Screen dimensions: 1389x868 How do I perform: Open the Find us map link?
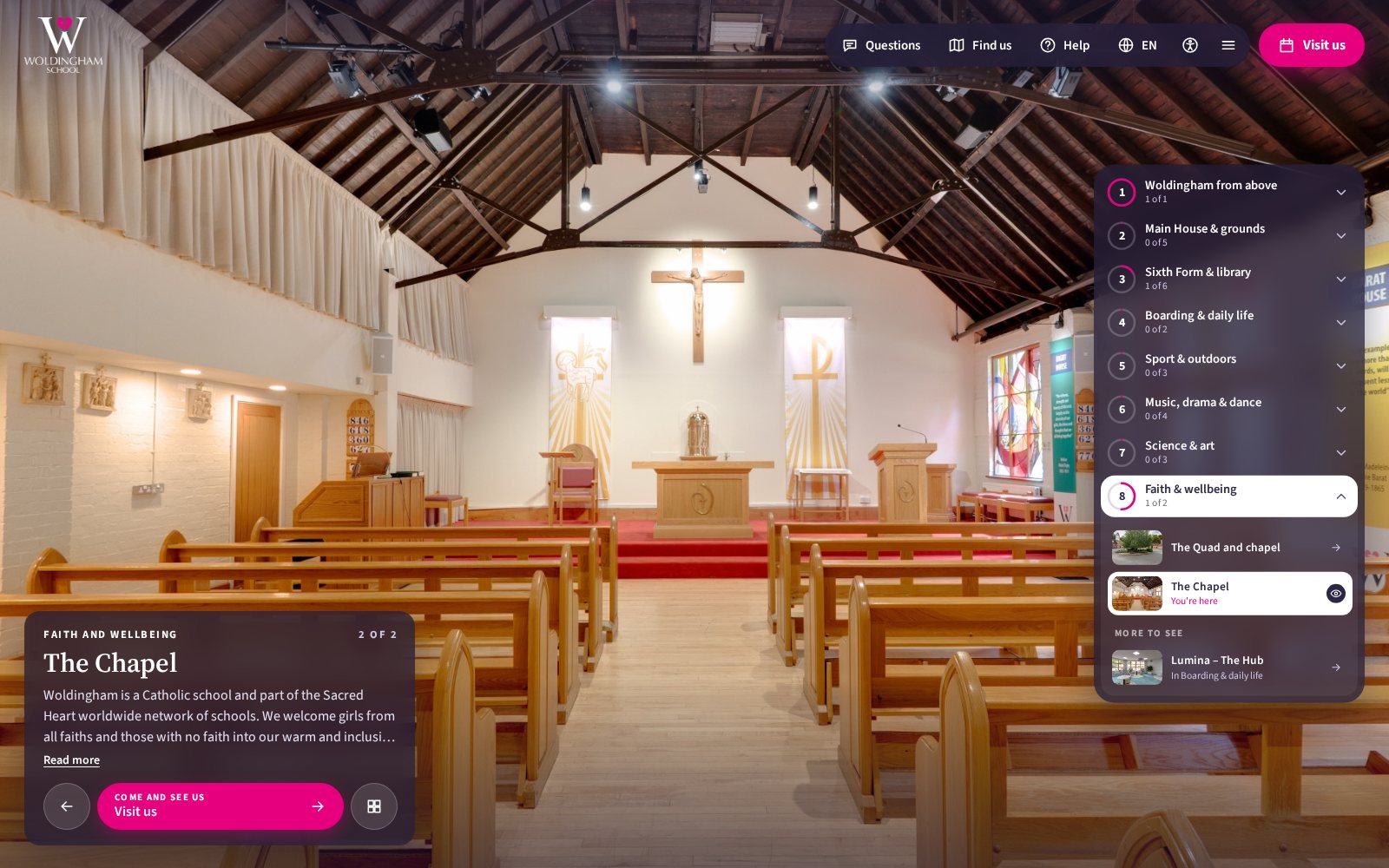[980, 45]
